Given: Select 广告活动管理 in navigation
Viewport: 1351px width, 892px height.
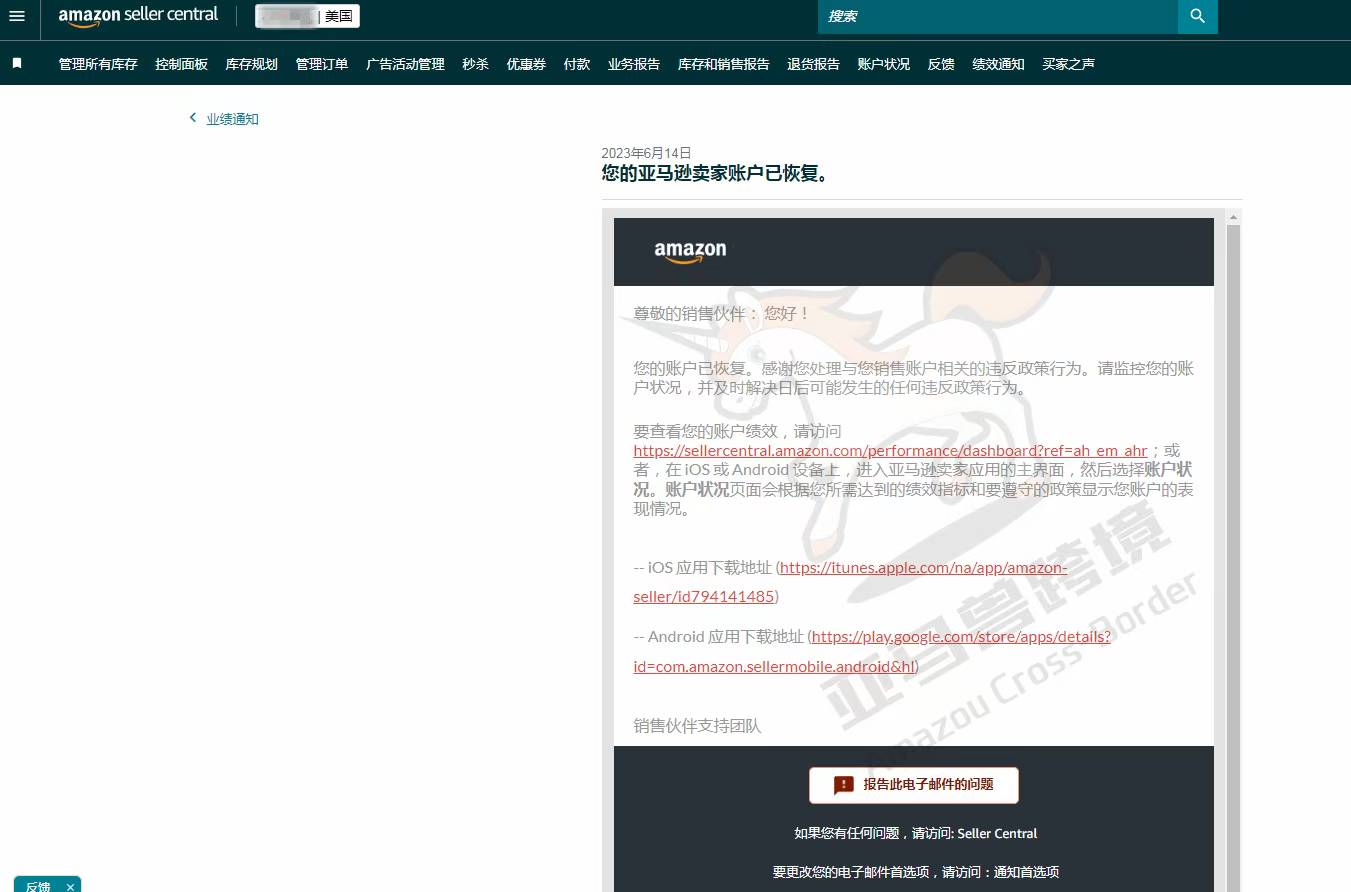Looking at the screenshot, I should (x=405, y=64).
